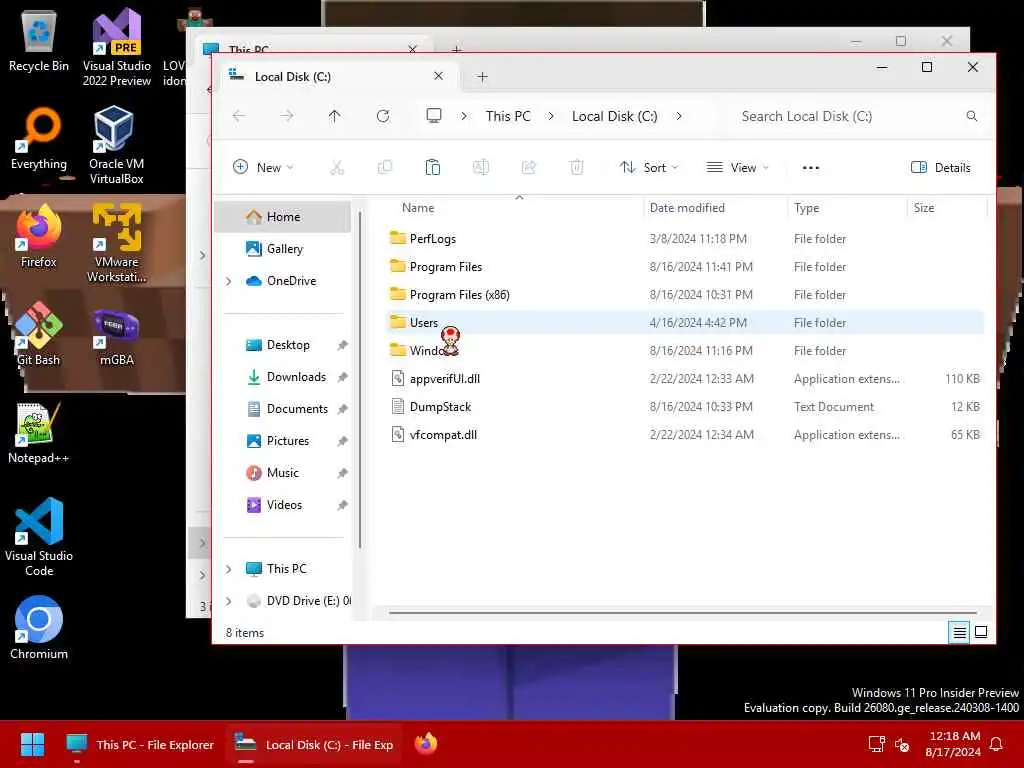
Task: Toggle the Details pane button
Action: pos(940,168)
